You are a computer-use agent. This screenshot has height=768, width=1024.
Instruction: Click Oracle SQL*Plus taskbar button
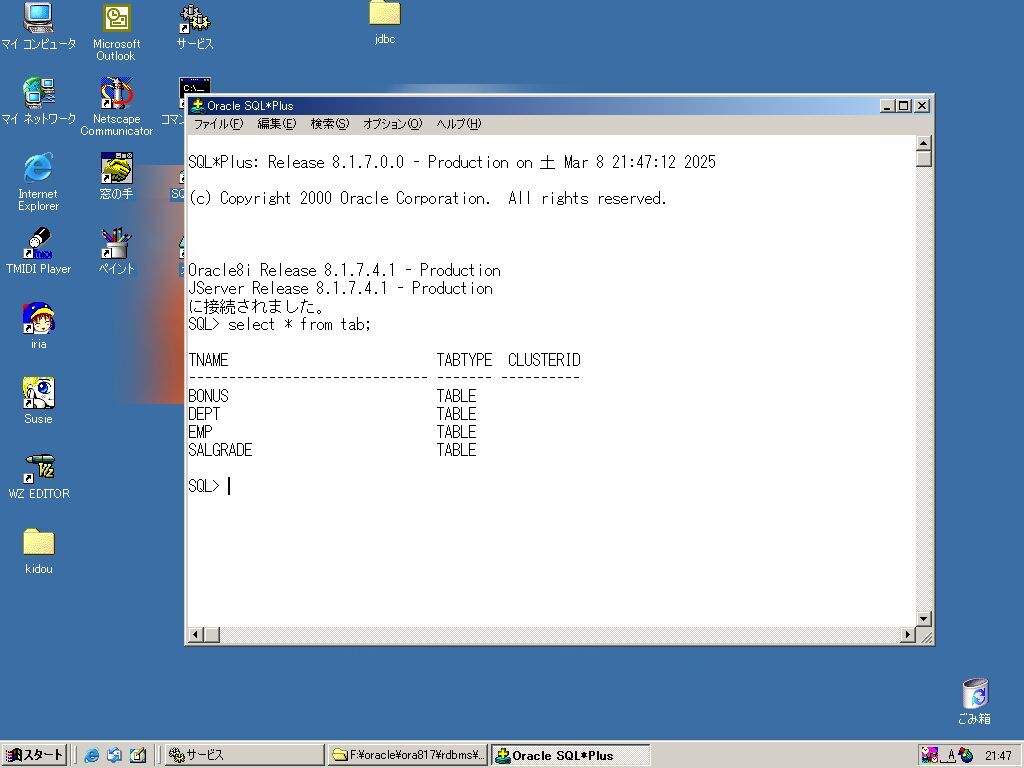click(x=570, y=755)
